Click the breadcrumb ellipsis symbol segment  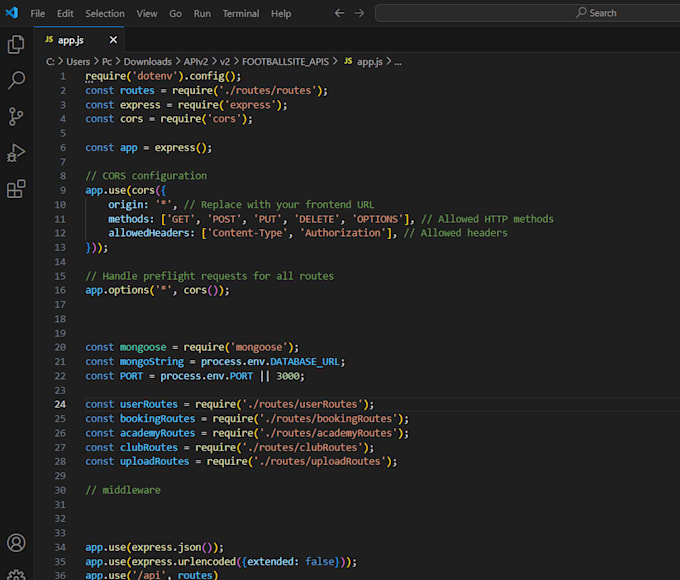[x=398, y=62]
